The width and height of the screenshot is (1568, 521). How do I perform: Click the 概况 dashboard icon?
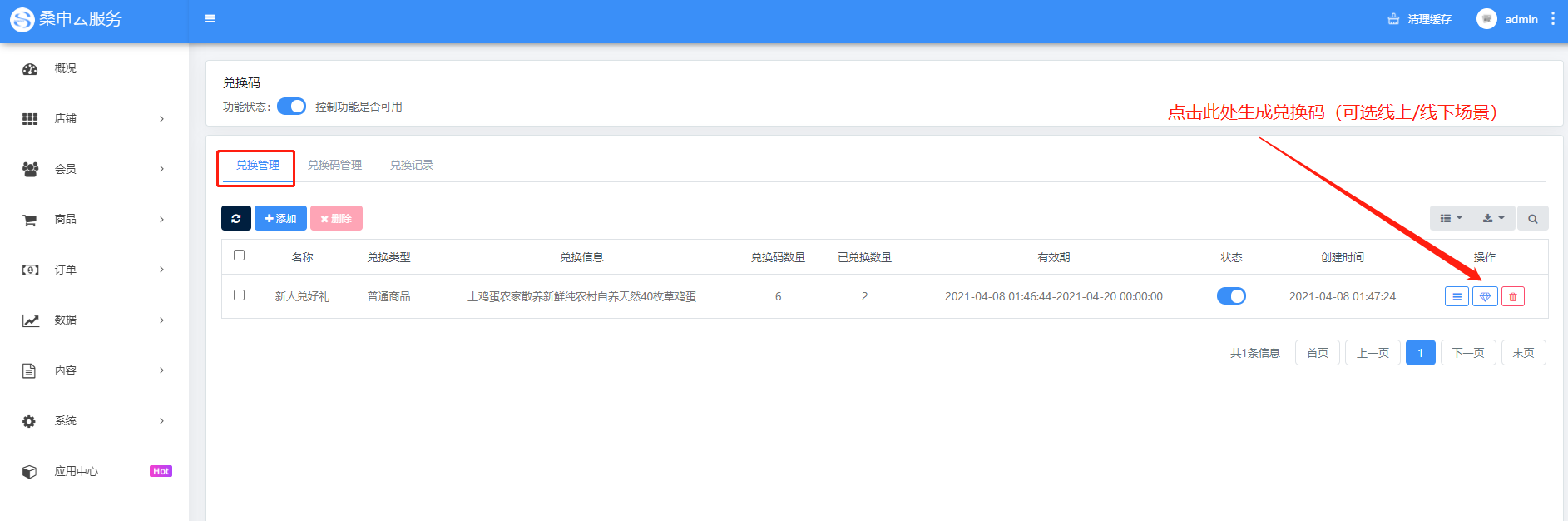[30, 69]
